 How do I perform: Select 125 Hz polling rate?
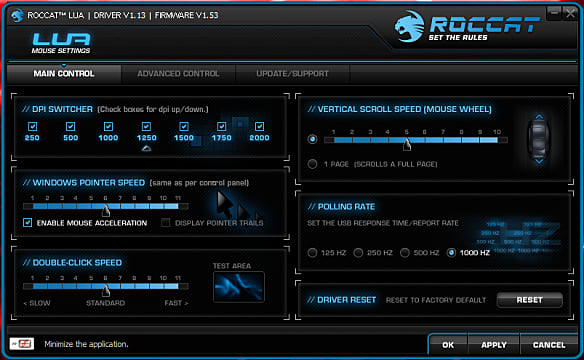pos(312,253)
